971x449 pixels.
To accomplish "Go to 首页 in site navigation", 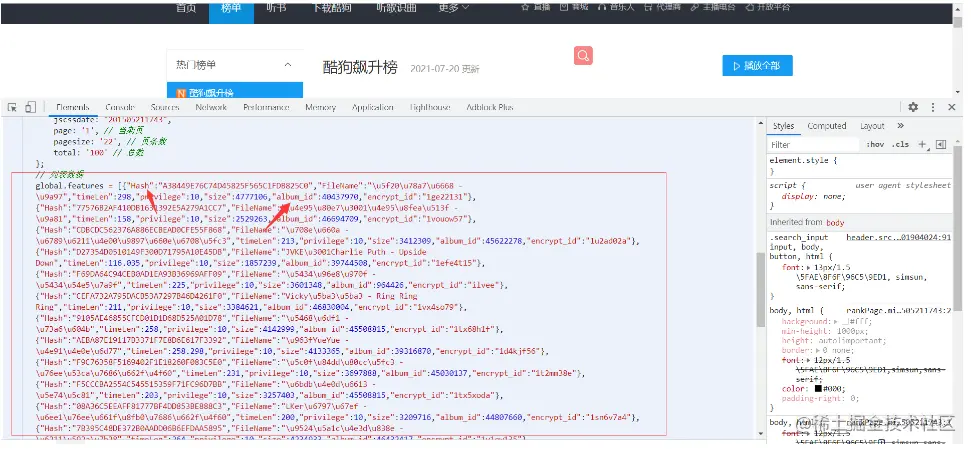I will (186, 7).
